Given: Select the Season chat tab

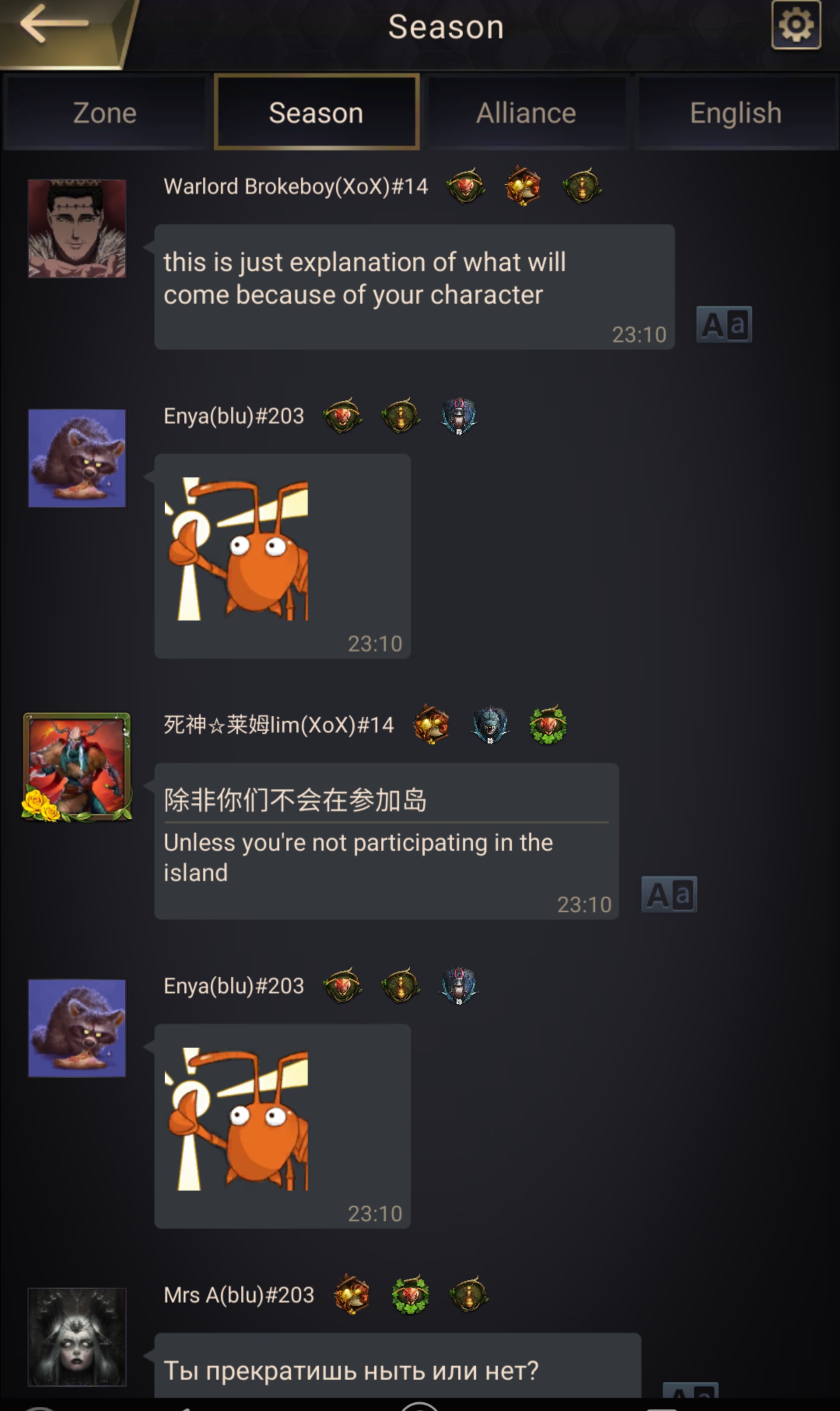Looking at the screenshot, I should point(317,112).
